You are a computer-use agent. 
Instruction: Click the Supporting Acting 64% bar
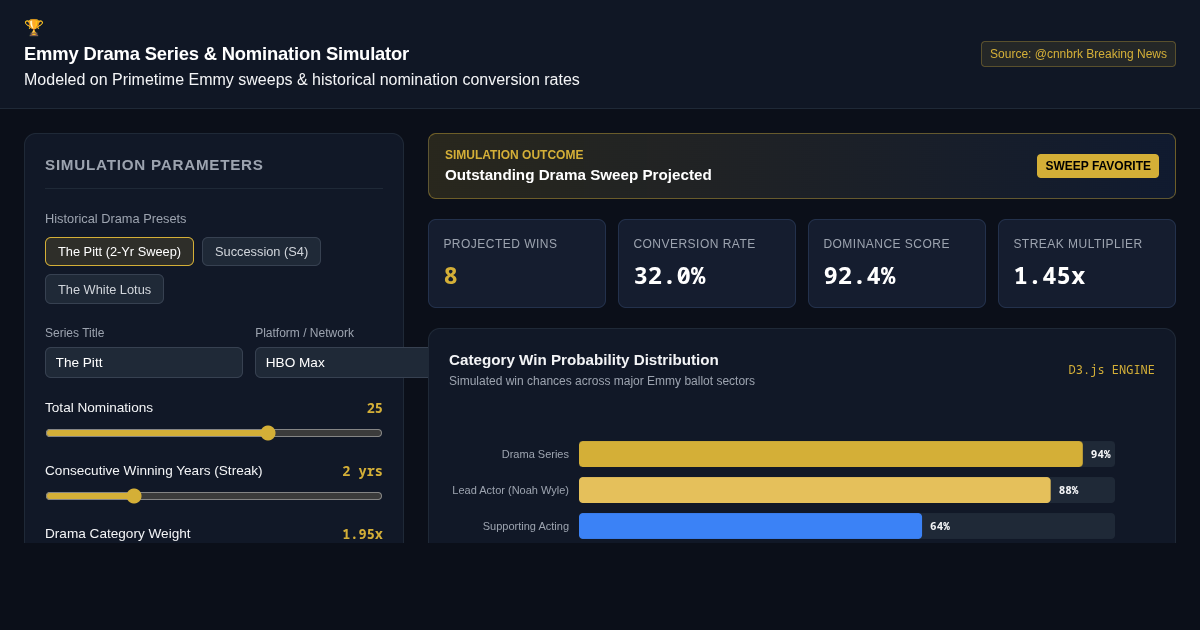tap(750, 526)
